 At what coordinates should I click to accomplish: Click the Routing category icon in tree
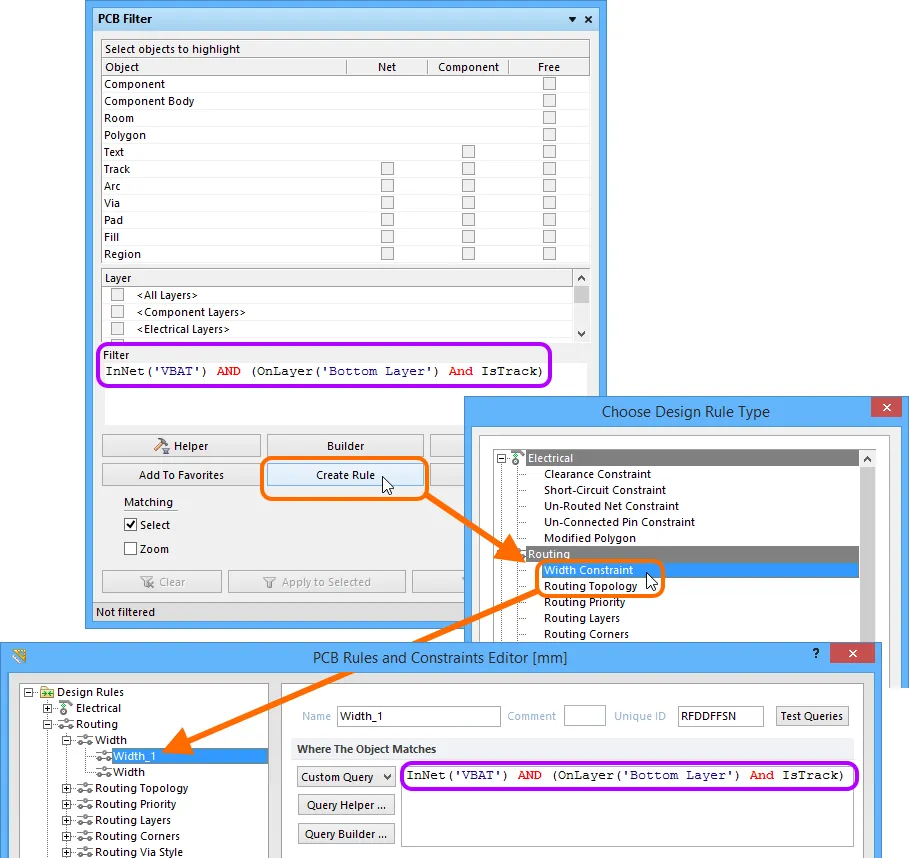(x=66, y=724)
